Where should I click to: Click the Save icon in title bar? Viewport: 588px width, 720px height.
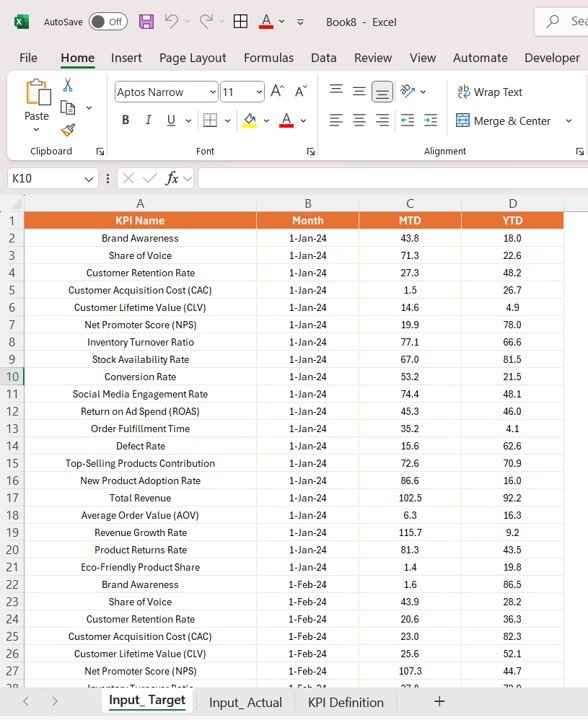pos(146,22)
